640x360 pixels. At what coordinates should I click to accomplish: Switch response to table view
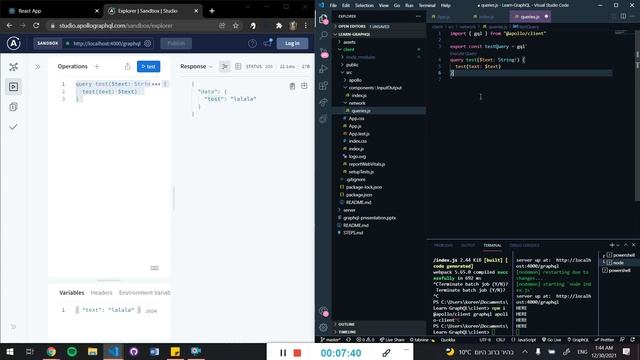pyautogui.click(x=238, y=67)
